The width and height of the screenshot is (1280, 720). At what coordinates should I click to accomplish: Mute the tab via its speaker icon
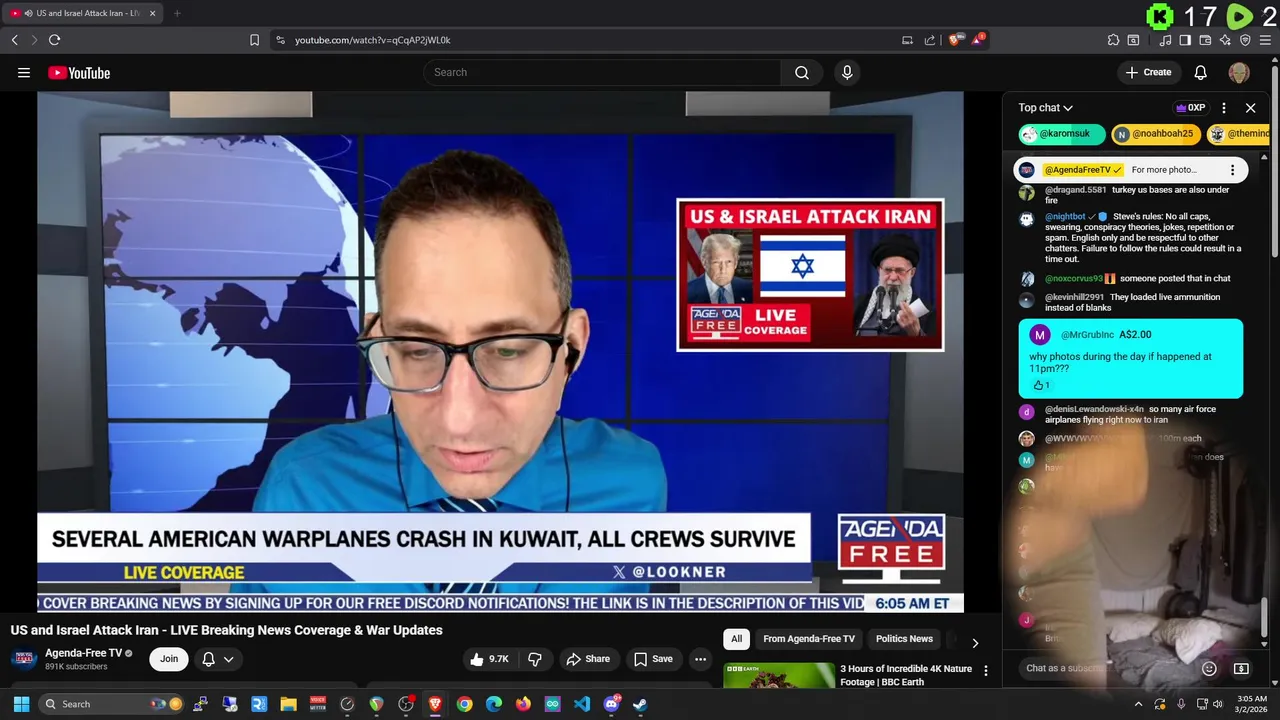pyautogui.click(x=28, y=13)
